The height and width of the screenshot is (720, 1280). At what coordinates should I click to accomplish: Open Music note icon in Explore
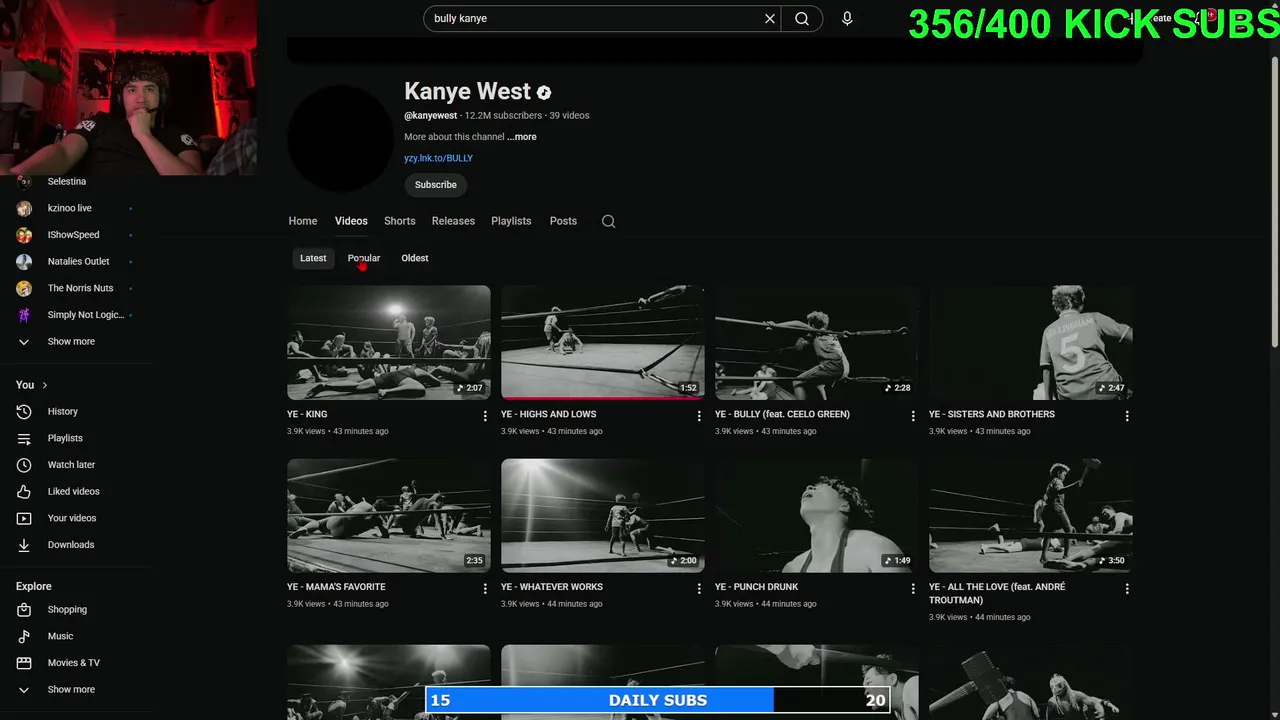(x=25, y=636)
